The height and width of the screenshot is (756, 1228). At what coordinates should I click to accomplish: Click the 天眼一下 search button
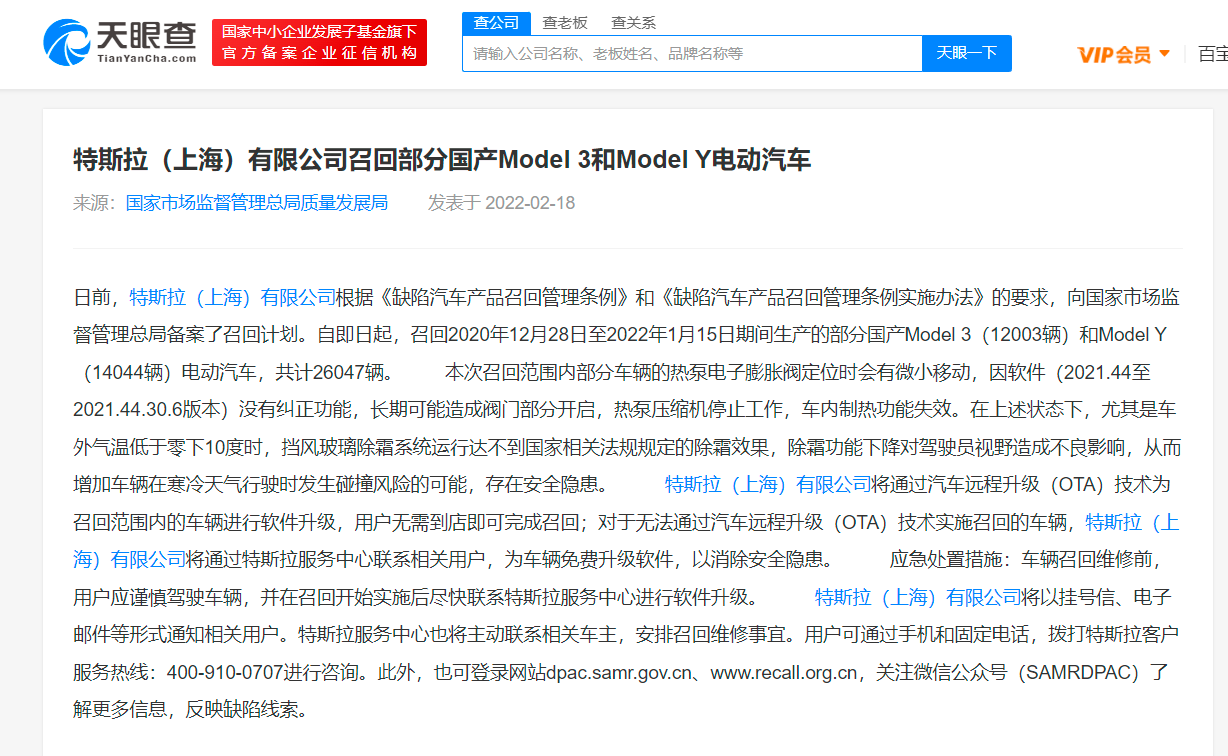[x=966, y=53]
